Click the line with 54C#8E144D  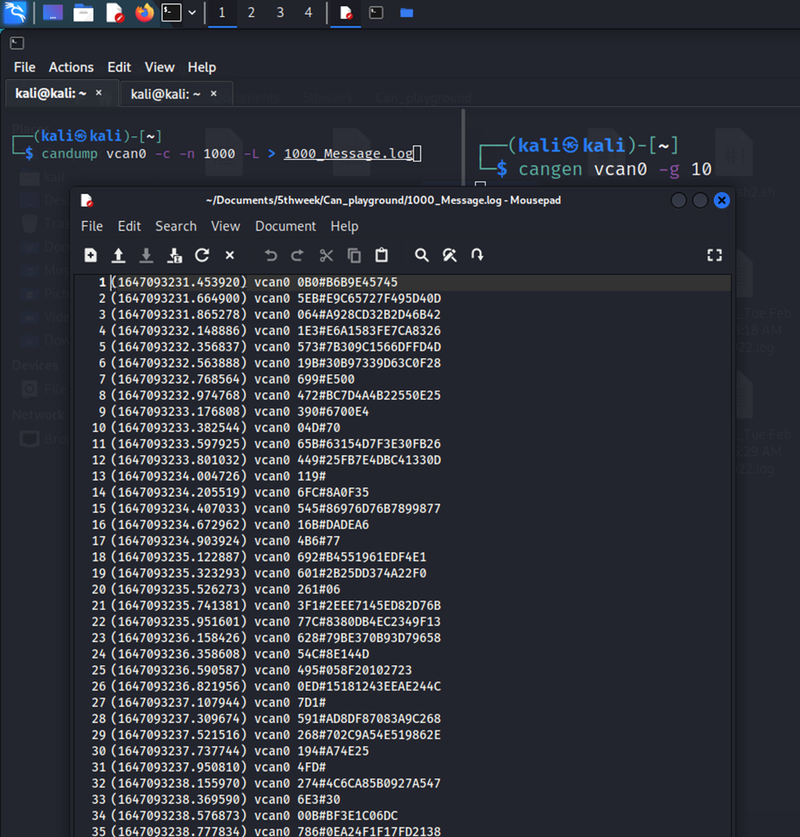(x=403, y=654)
